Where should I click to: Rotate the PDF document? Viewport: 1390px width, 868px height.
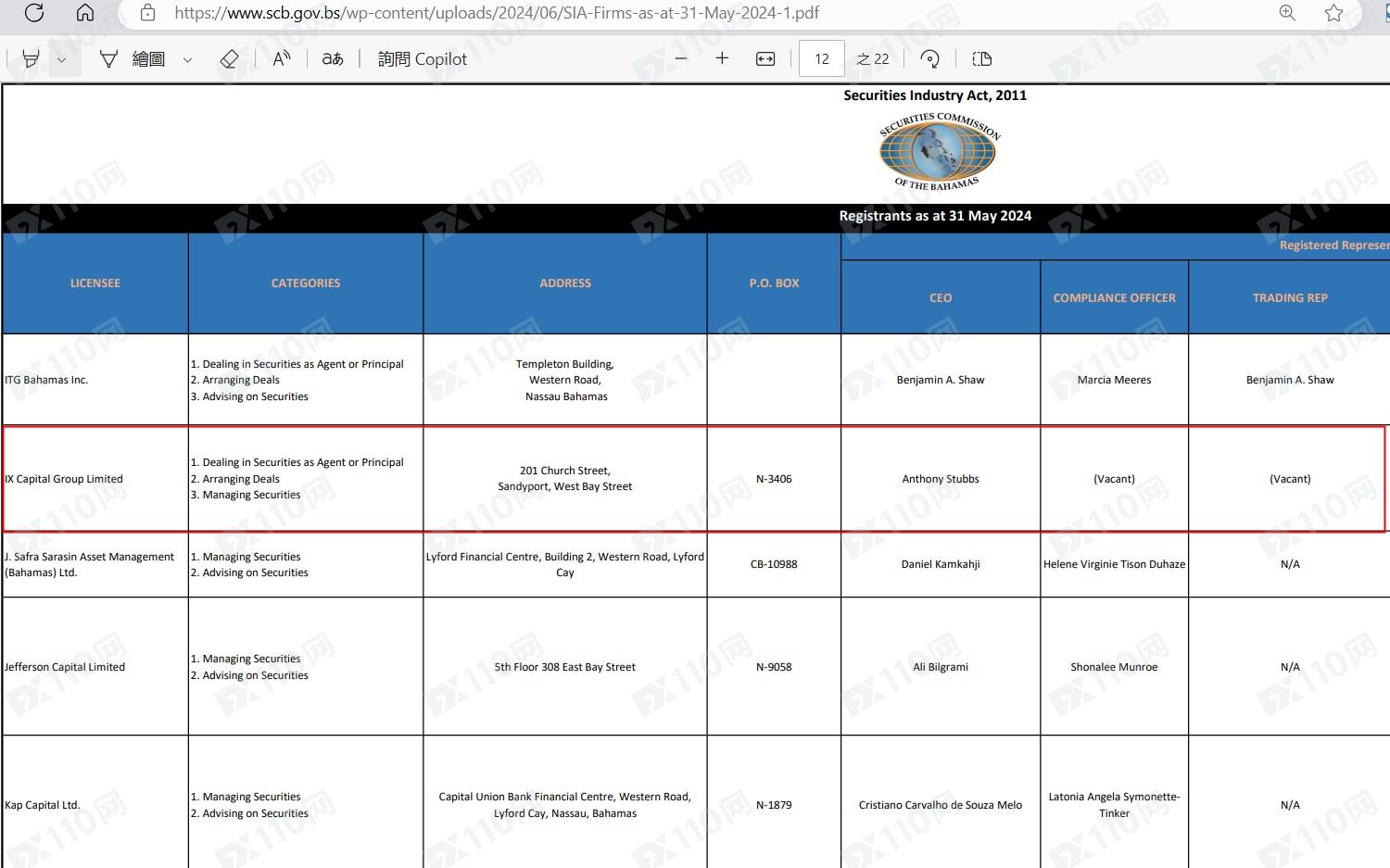point(929,59)
